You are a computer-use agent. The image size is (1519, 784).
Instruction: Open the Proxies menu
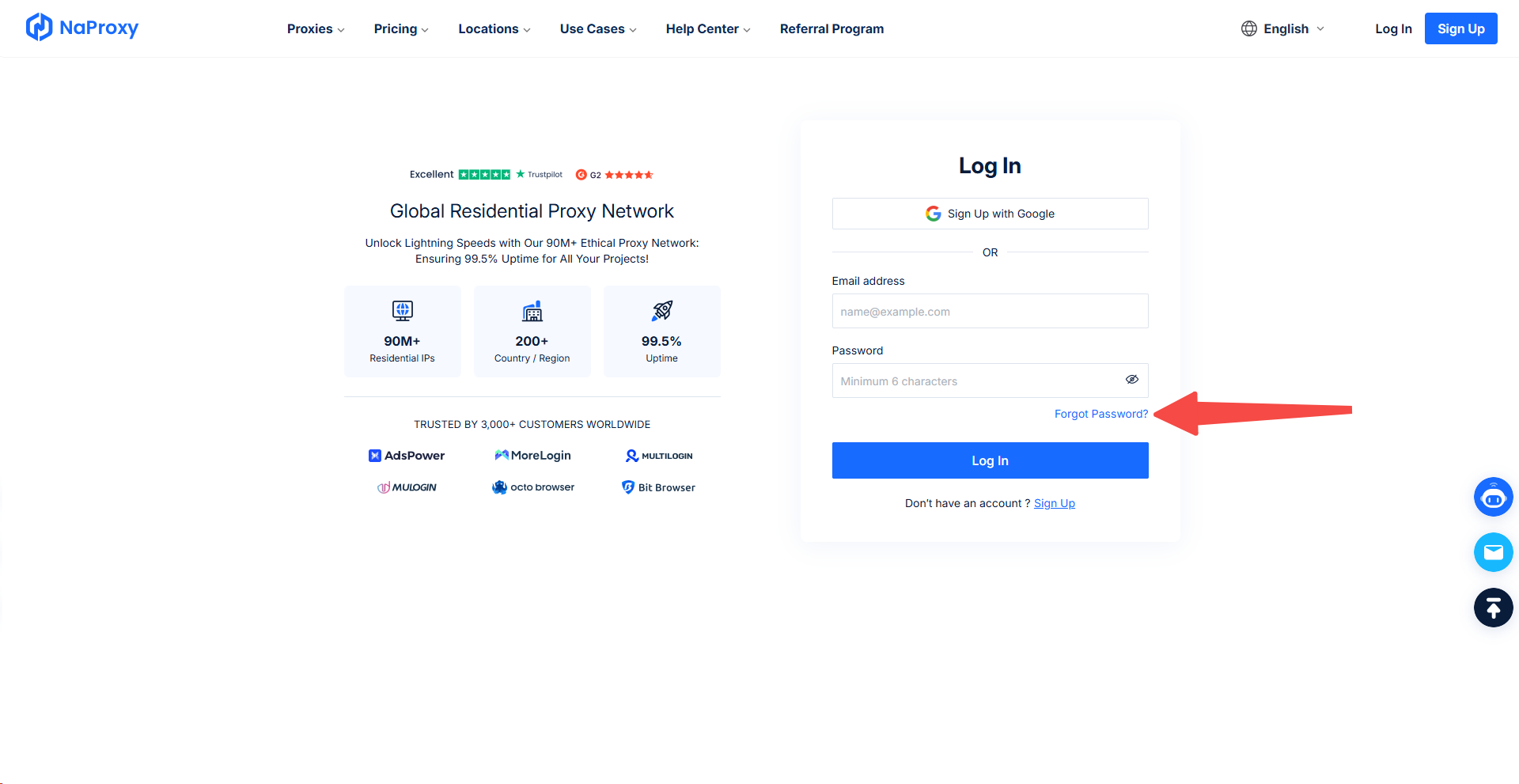[316, 28]
